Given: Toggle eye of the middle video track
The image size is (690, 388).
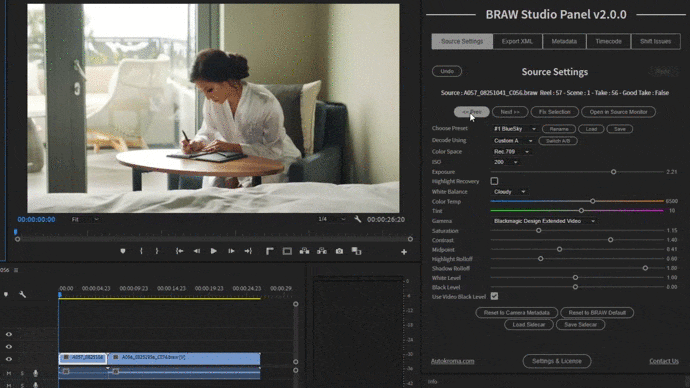Looking at the screenshot, I should click(9, 347).
